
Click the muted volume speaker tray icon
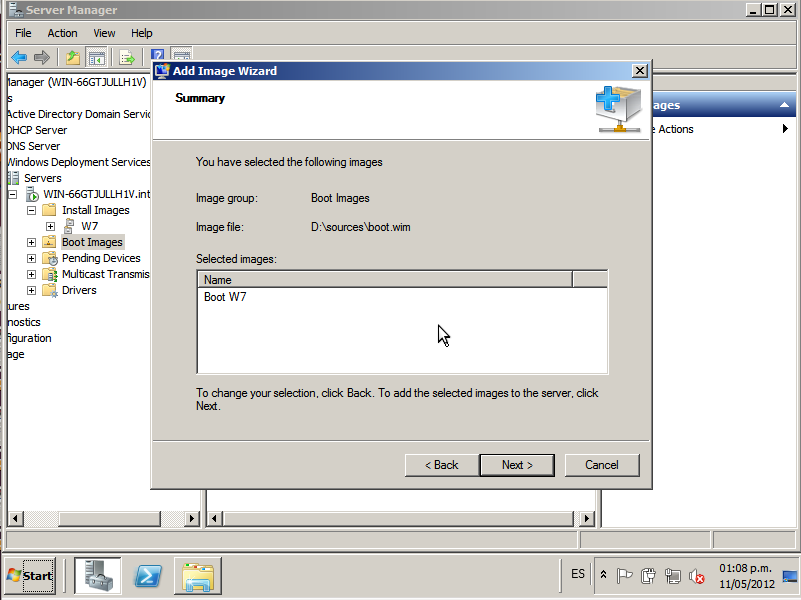pyautogui.click(x=697, y=576)
